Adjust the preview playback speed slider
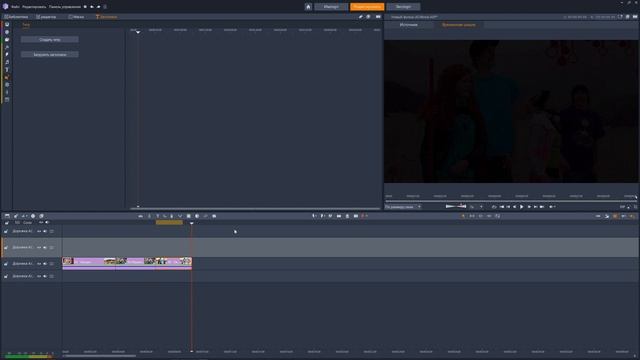The height and width of the screenshot is (360, 640). [456, 207]
